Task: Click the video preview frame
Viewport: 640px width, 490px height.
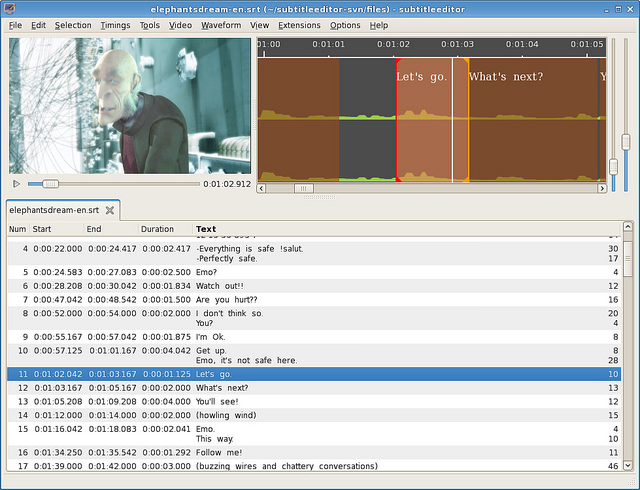Action: click(x=128, y=105)
